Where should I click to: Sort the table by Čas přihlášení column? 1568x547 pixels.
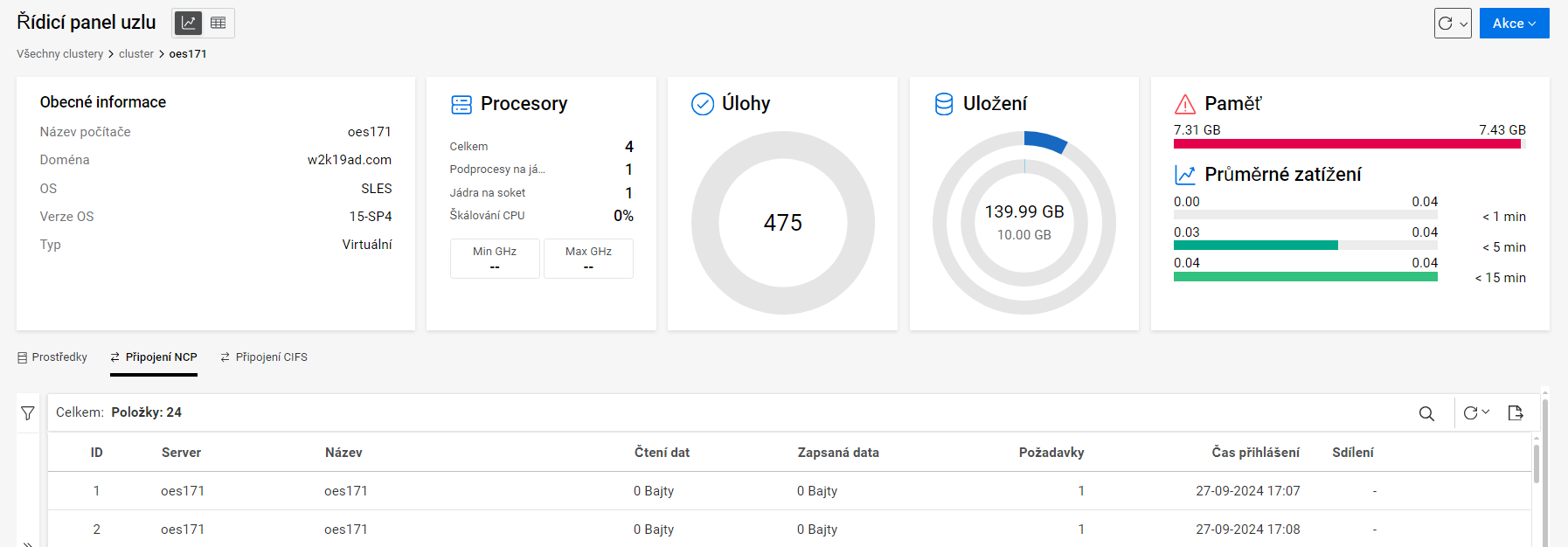1255,453
